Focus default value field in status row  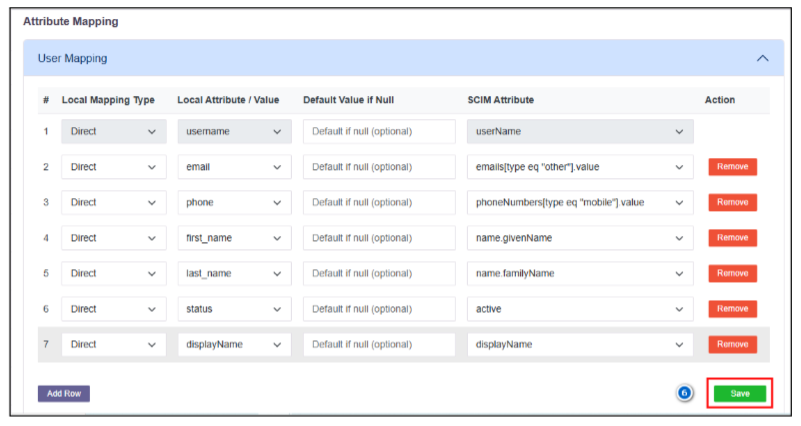point(379,309)
